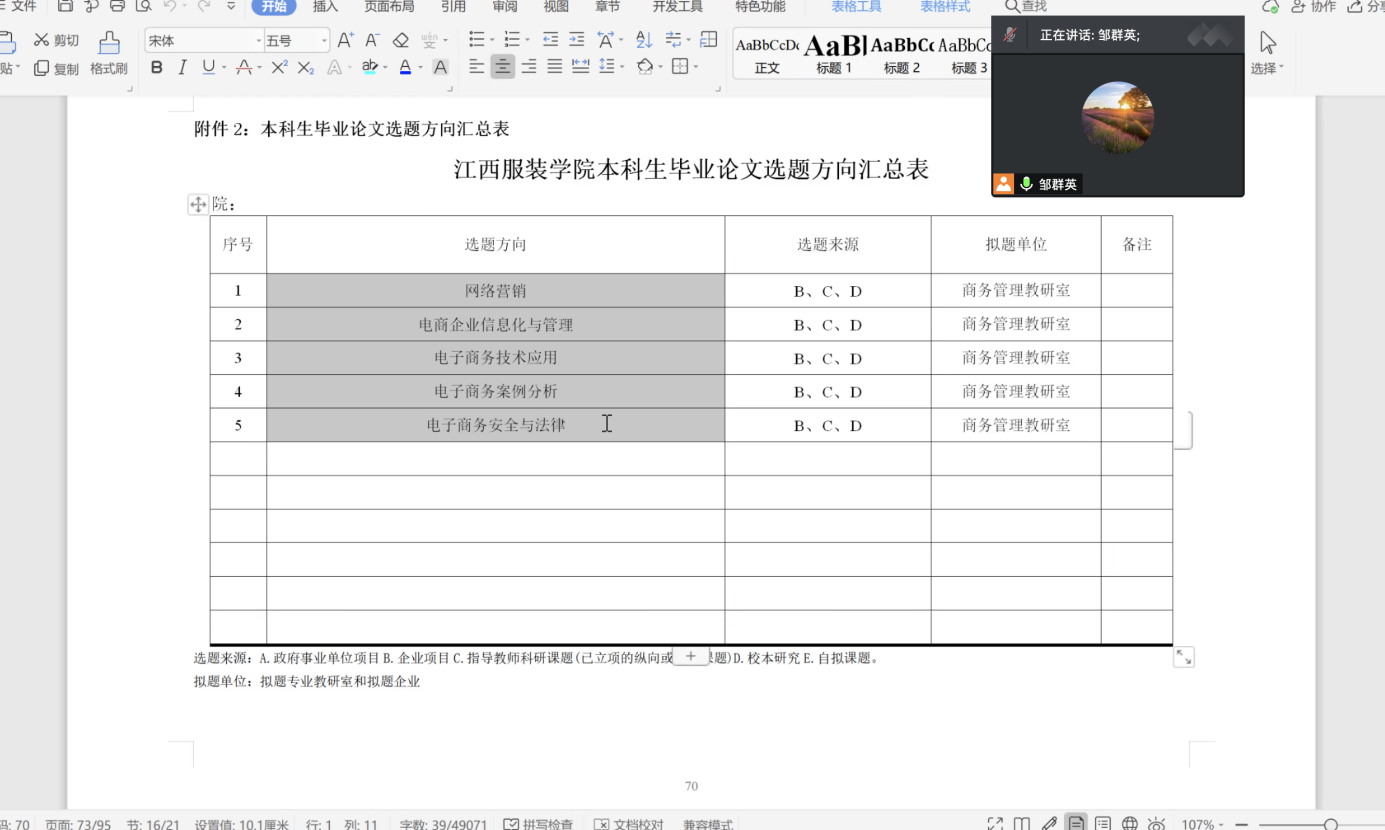Toggle Underline formatting
1385x830 pixels.
tap(208, 67)
